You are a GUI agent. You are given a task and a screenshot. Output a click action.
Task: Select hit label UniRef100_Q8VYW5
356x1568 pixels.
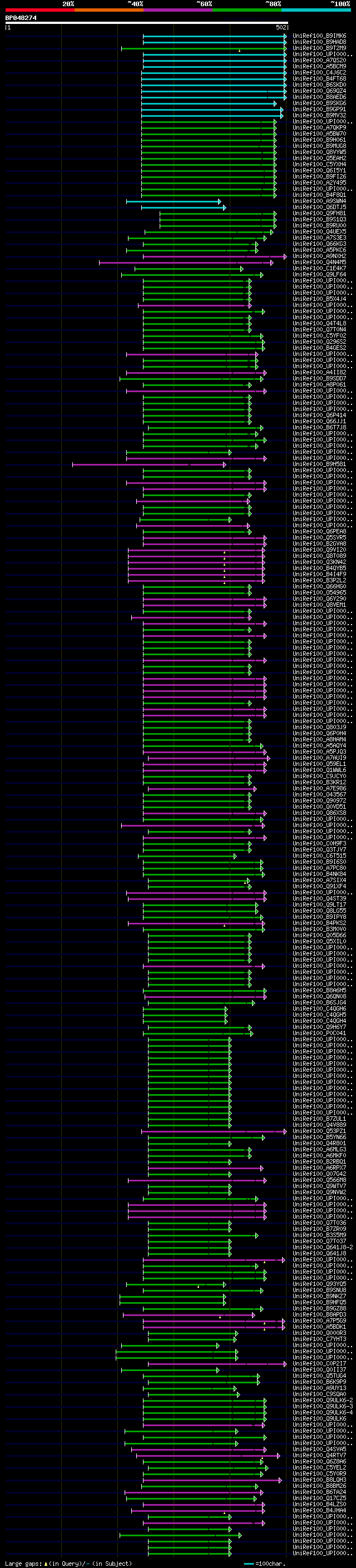319,152
